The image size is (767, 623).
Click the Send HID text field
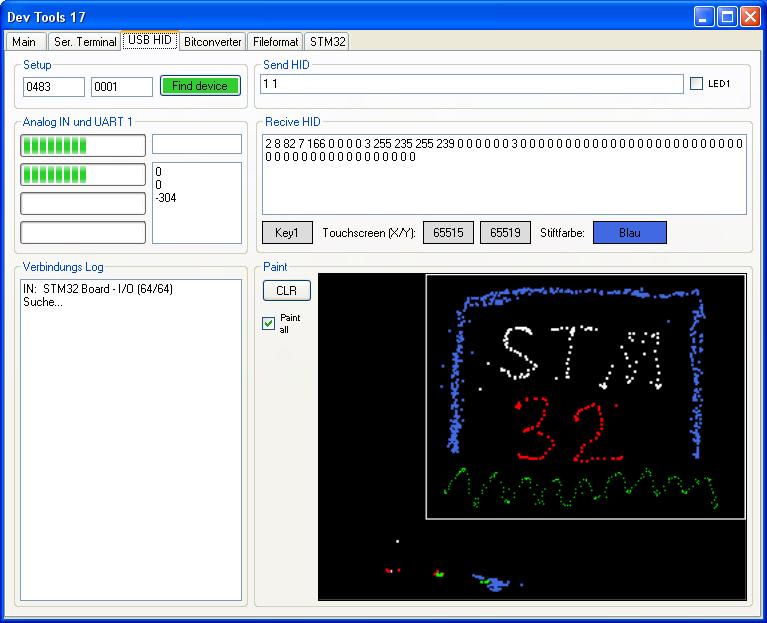point(471,84)
